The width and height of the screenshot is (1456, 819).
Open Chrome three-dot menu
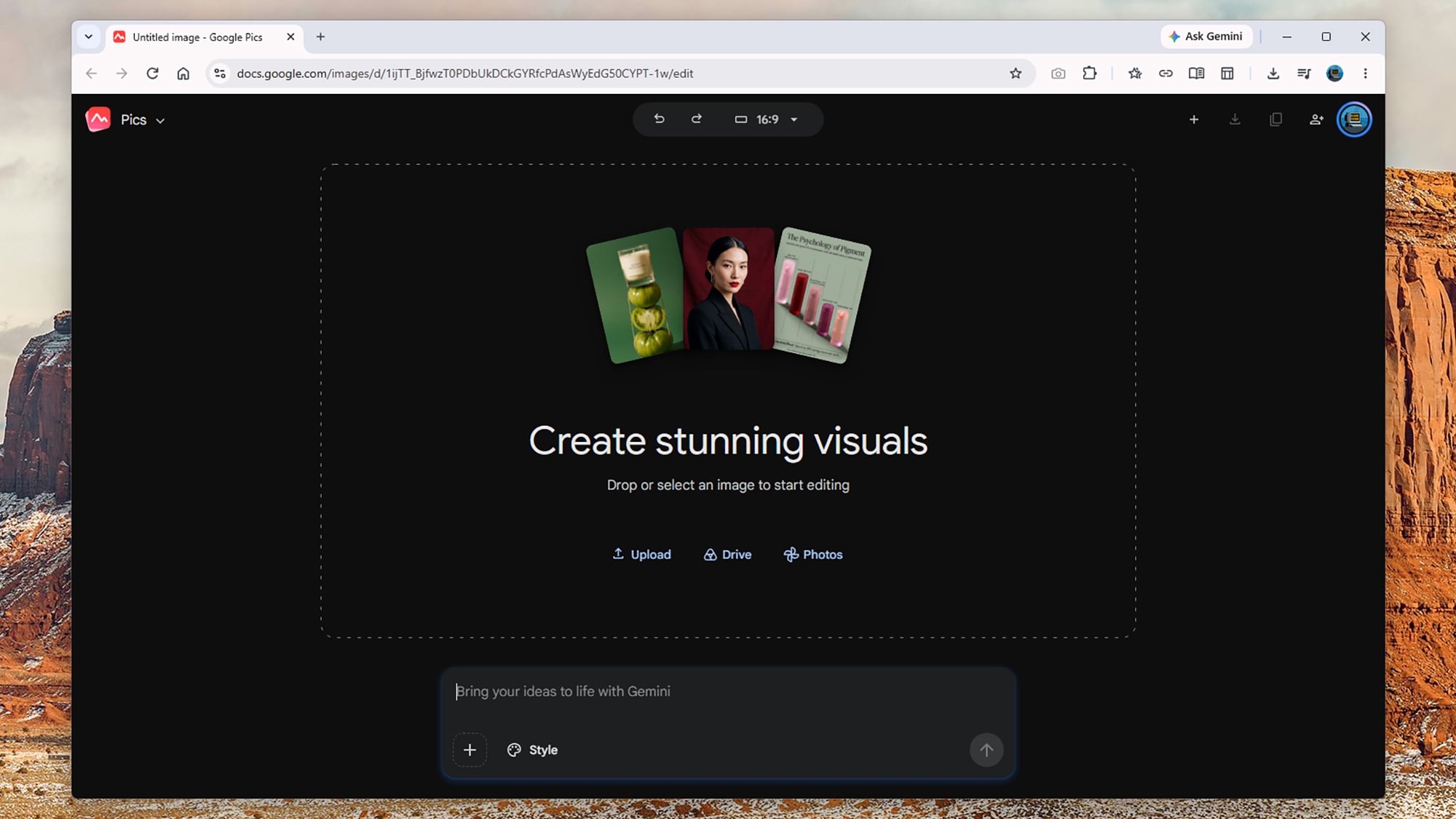(1365, 74)
